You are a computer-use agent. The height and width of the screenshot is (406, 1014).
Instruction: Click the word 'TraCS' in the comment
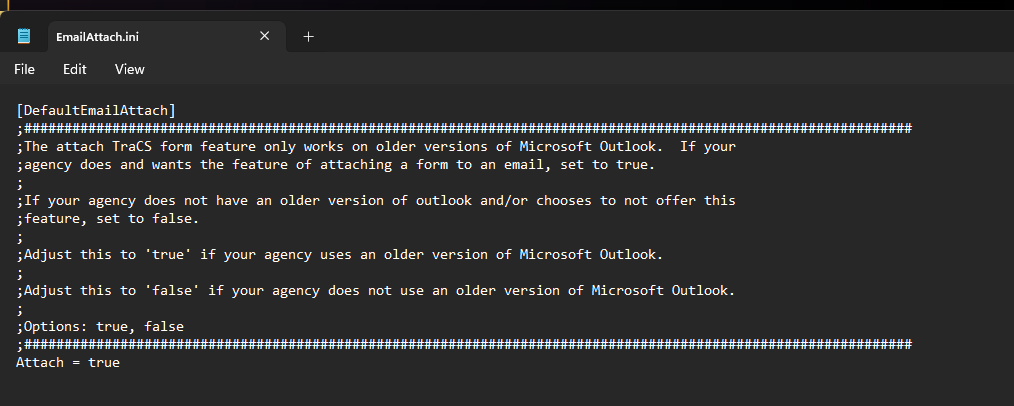click(x=148, y=146)
